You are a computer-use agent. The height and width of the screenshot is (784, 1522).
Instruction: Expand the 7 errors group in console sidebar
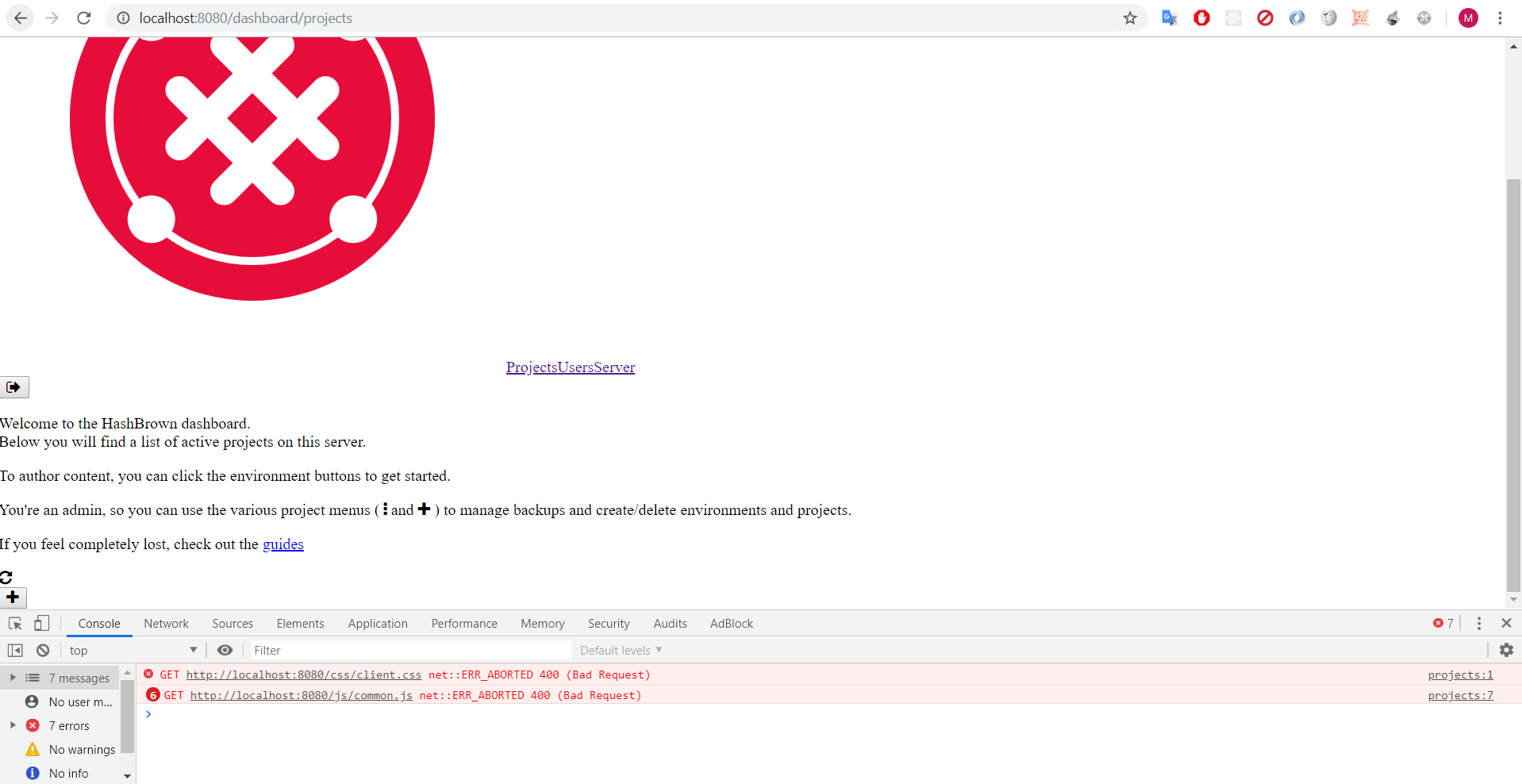(x=13, y=725)
